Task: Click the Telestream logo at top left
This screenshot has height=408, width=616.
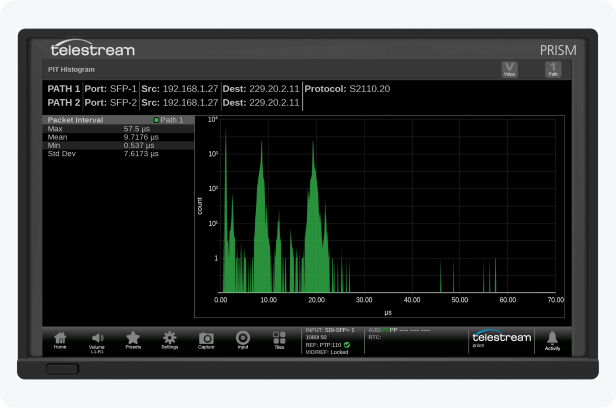Action: point(93,48)
